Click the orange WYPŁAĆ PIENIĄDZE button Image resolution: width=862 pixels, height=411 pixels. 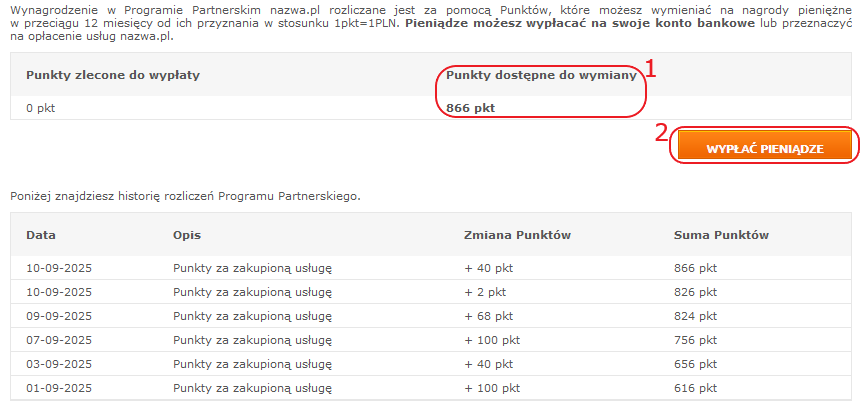pyautogui.click(x=765, y=148)
